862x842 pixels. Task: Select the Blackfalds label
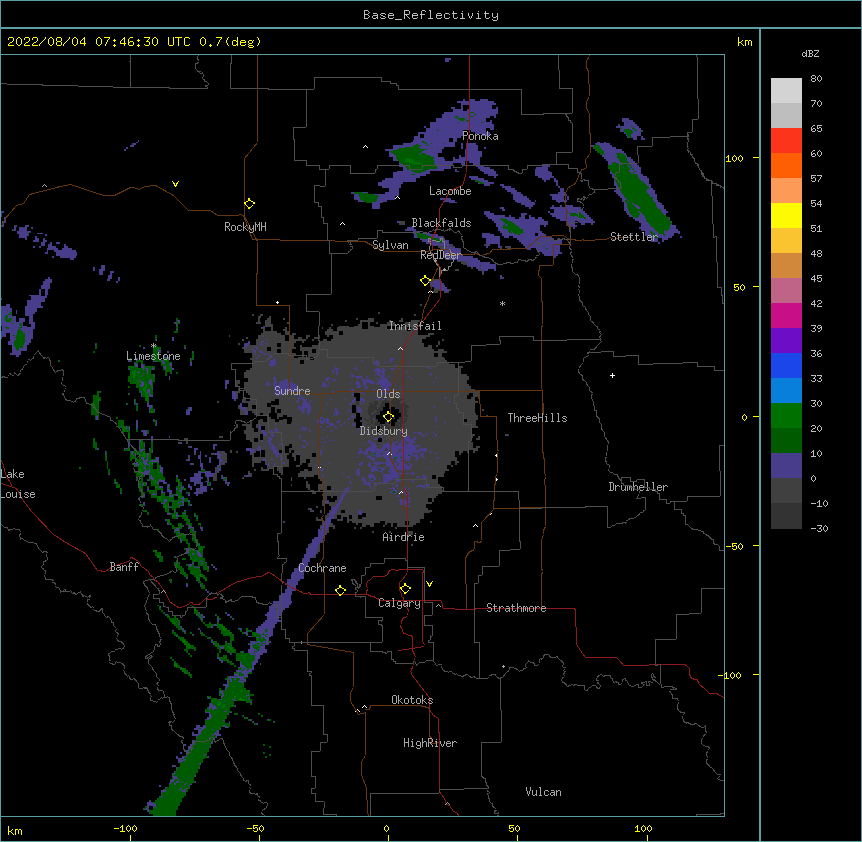pos(441,223)
